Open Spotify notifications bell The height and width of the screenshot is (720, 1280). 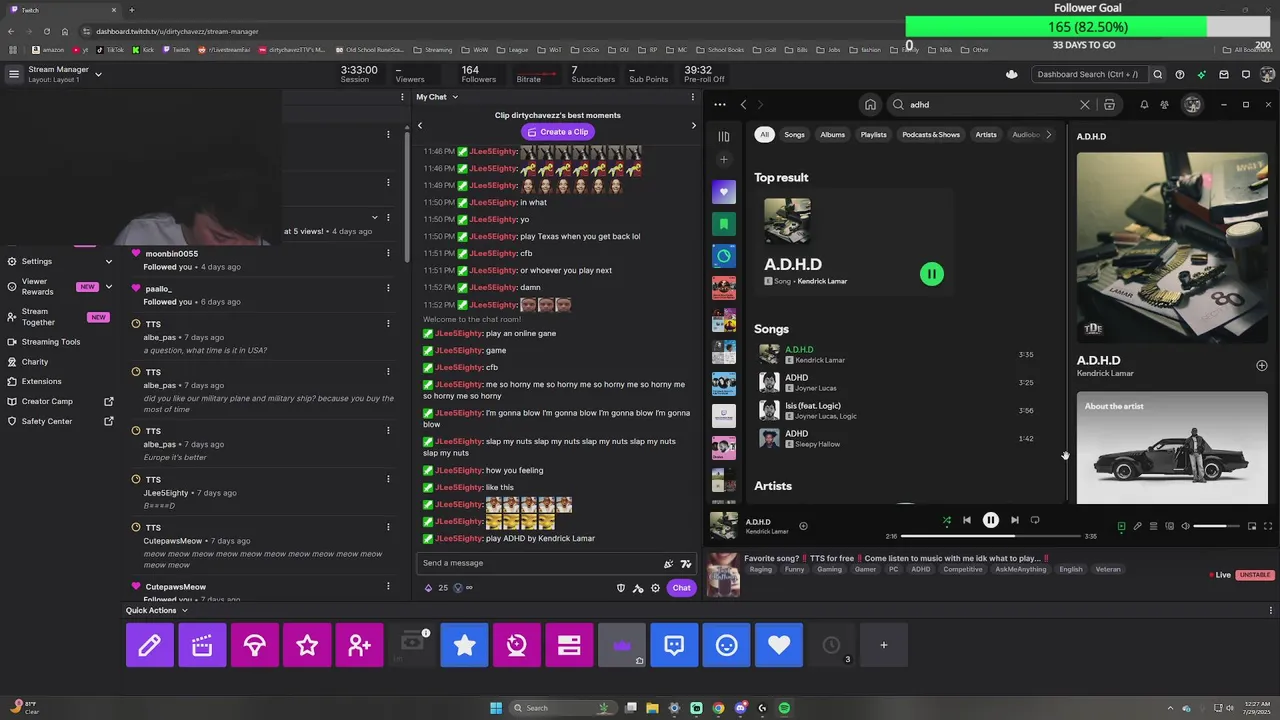pos(1144,104)
